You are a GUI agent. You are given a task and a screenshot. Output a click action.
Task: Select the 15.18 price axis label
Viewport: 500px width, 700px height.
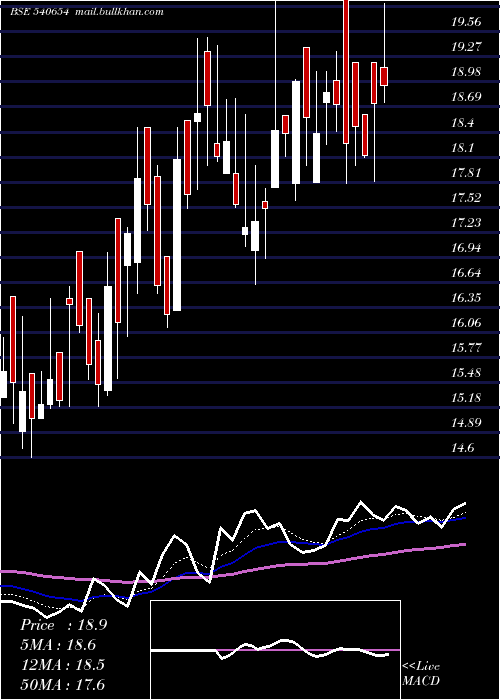tap(466, 398)
